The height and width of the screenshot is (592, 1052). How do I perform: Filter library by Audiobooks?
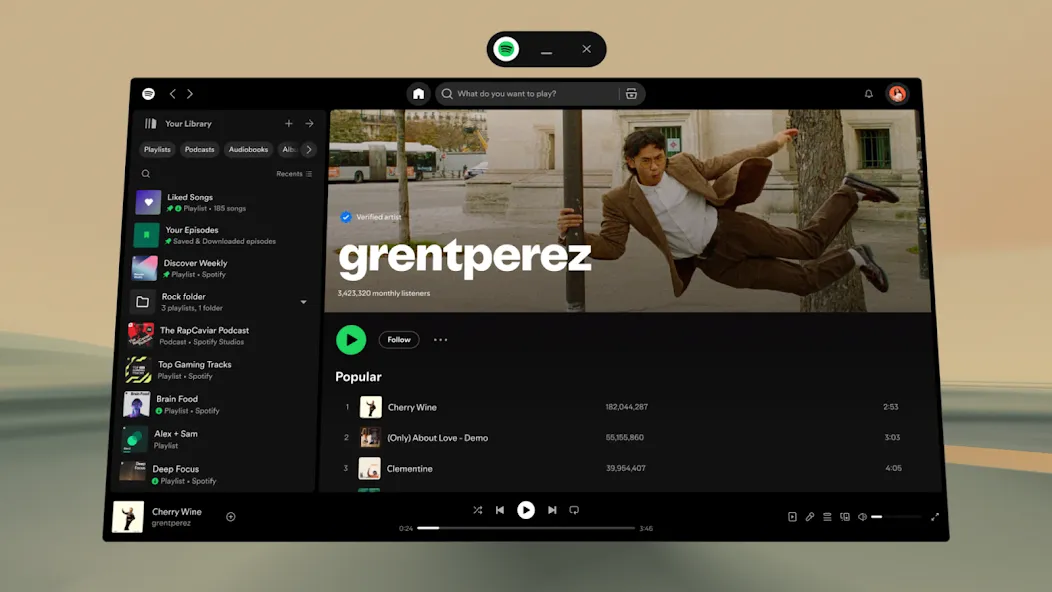[248, 150]
